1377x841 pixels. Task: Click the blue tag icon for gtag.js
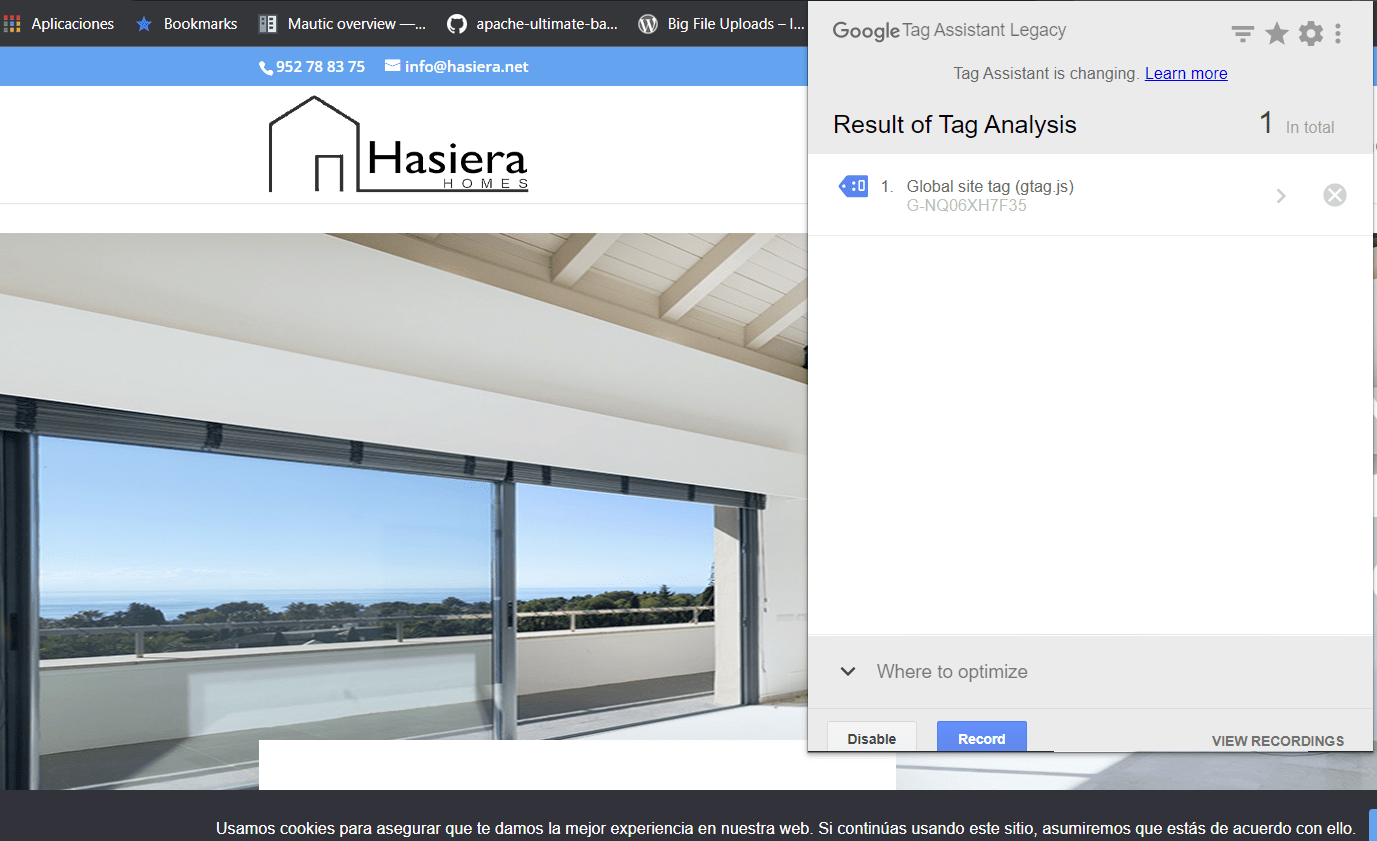tap(853, 186)
